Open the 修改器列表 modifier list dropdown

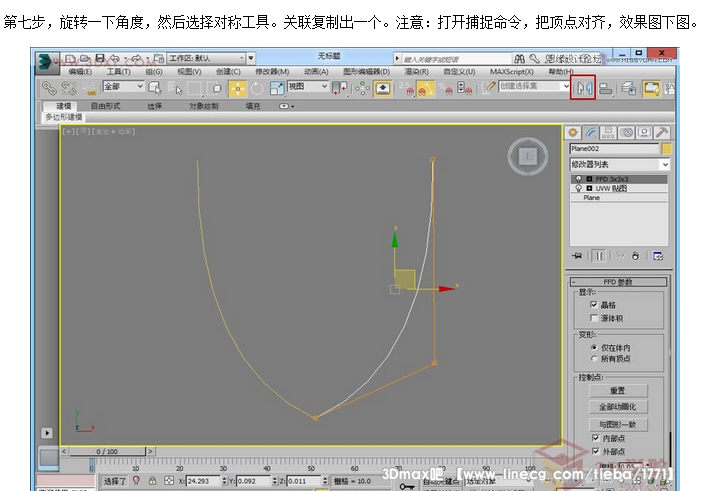tap(619, 165)
